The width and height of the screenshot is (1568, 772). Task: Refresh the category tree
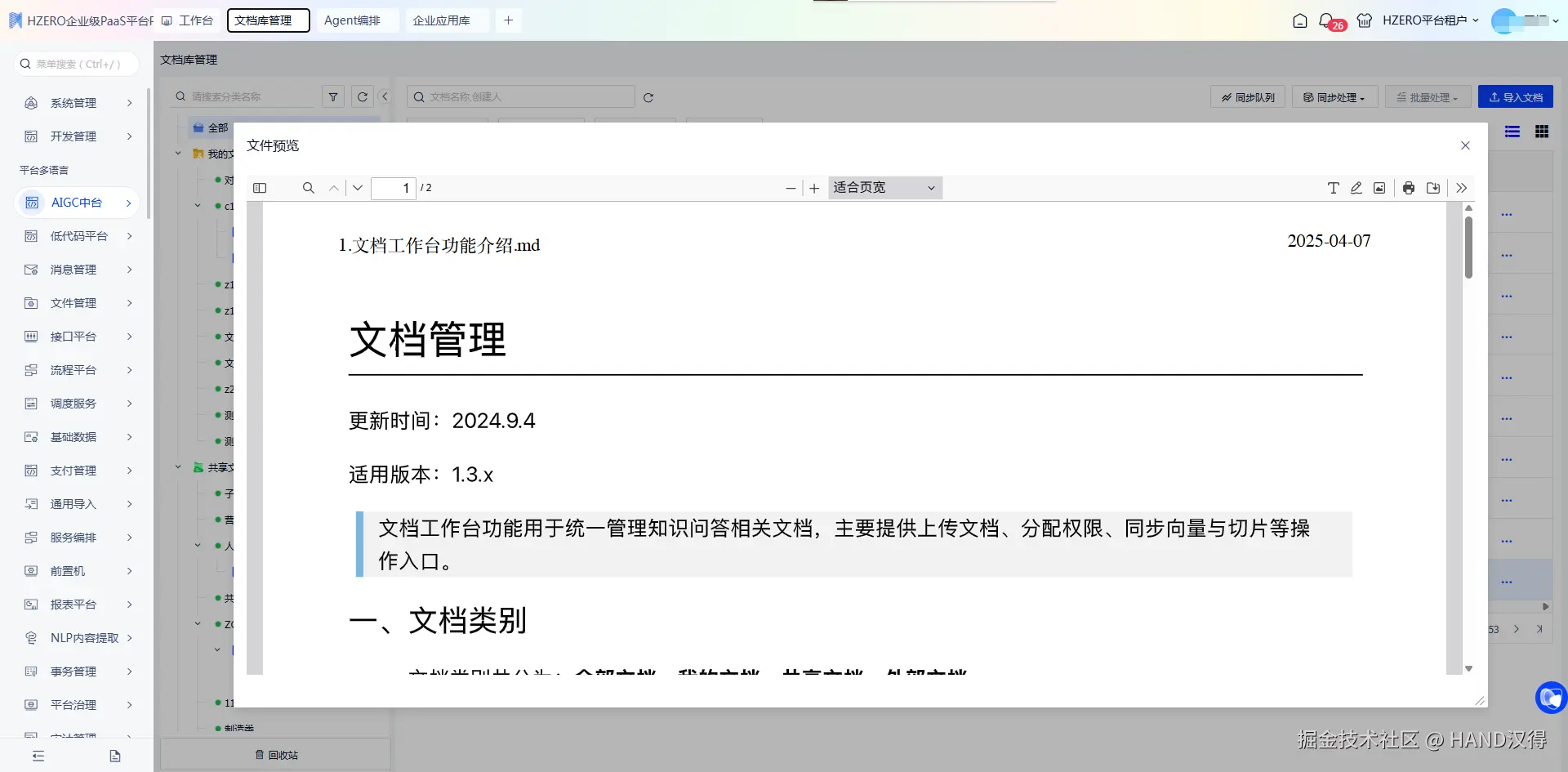(363, 96)
